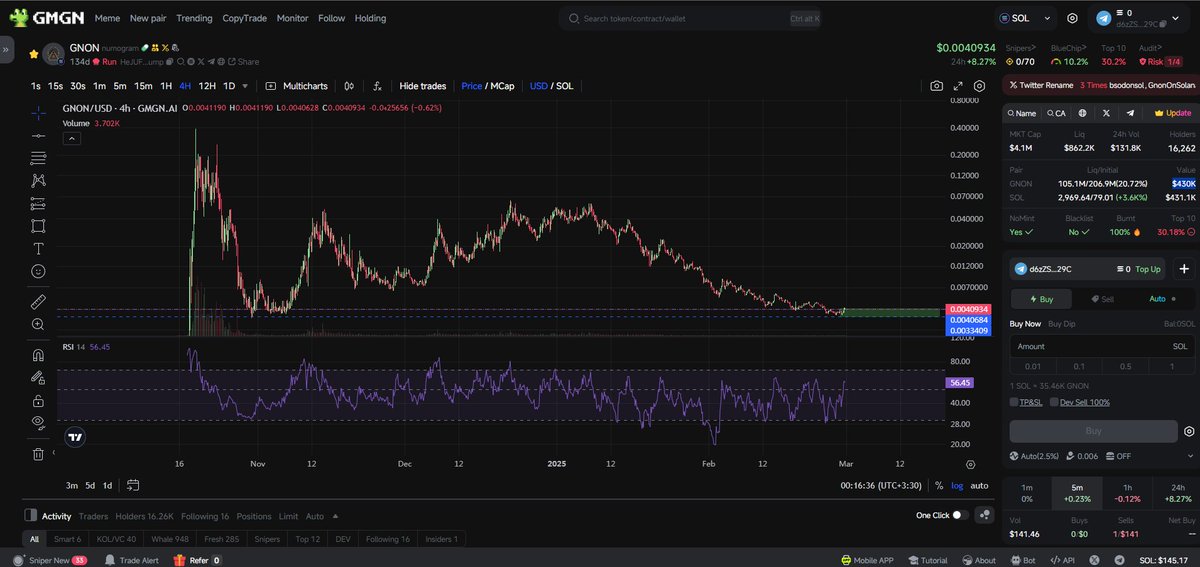
Task: Take a chart snapshot with the camera icon
Action: click(936, 86)
